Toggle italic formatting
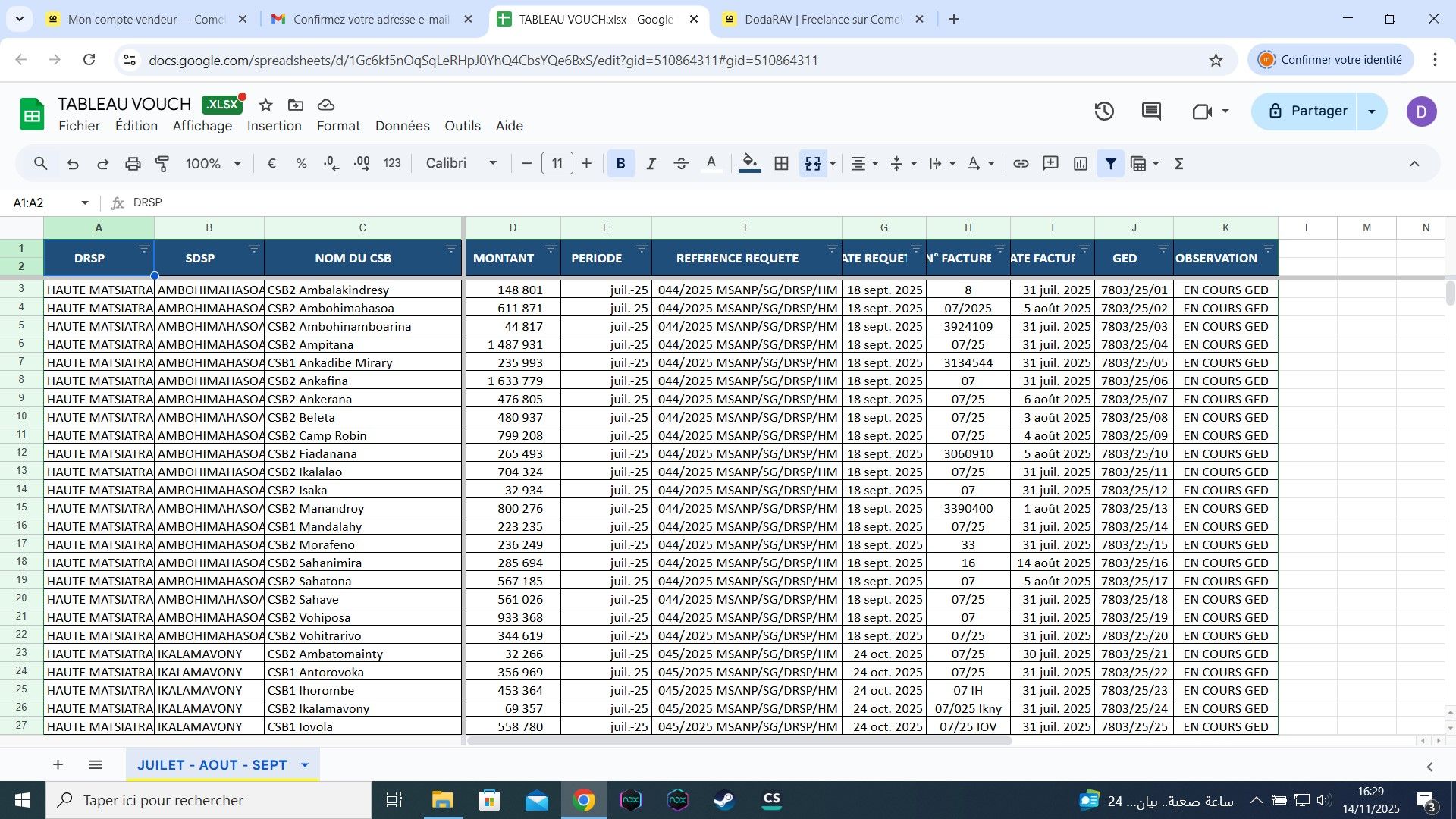Viewport: 1456px width, 819px height. [651, 163]
